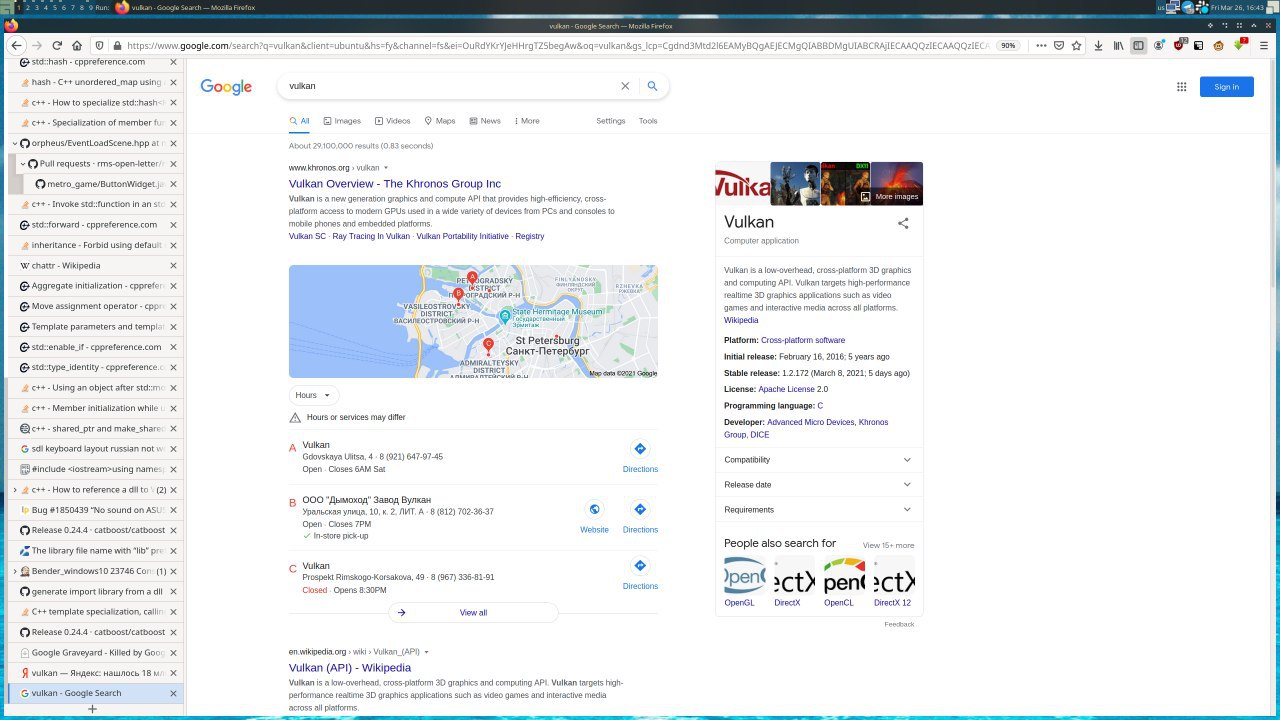
Task: Open the More search categories menu
Action: pos(527,121)
